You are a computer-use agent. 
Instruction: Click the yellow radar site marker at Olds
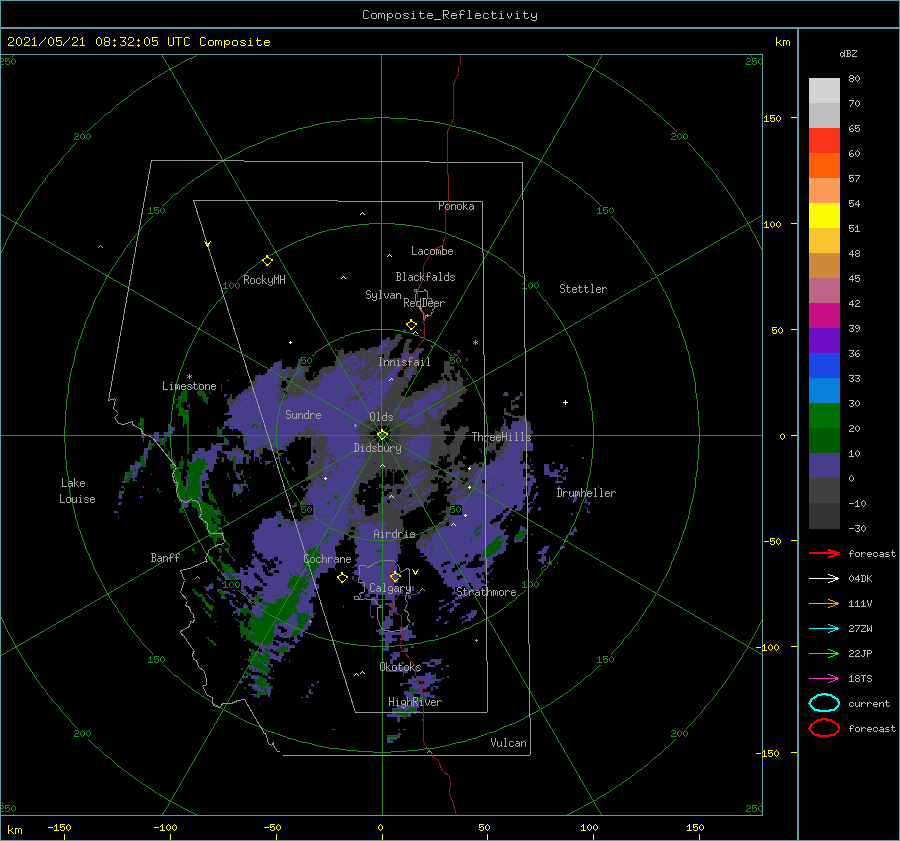[x=382, y=435]
